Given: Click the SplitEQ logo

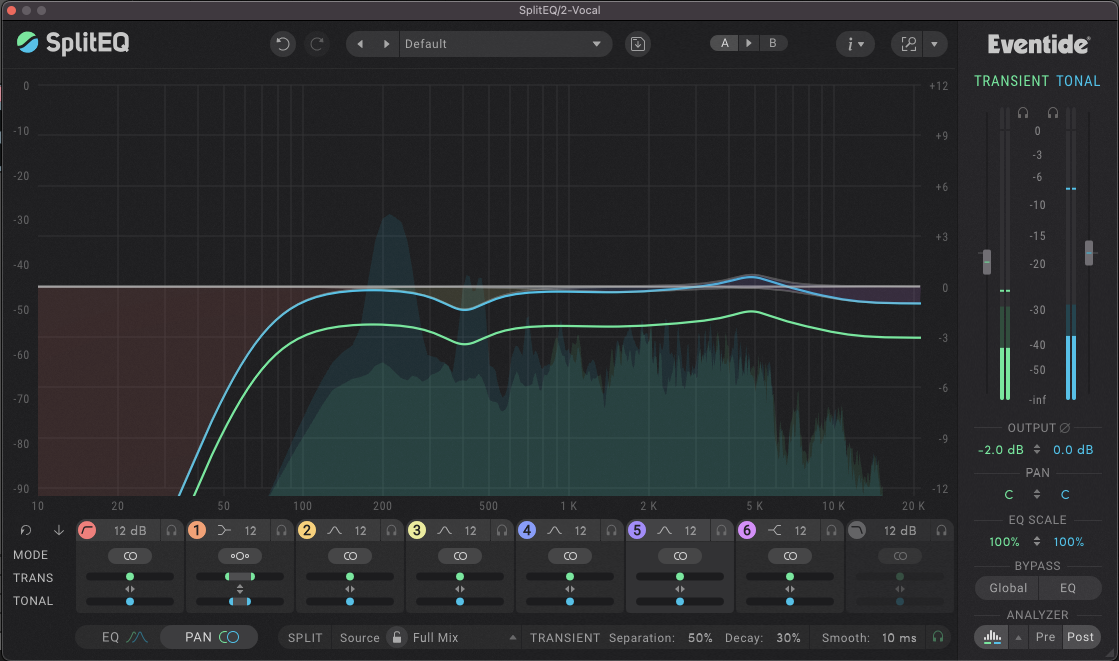Looking at the screenshot, I should point(73,43).
